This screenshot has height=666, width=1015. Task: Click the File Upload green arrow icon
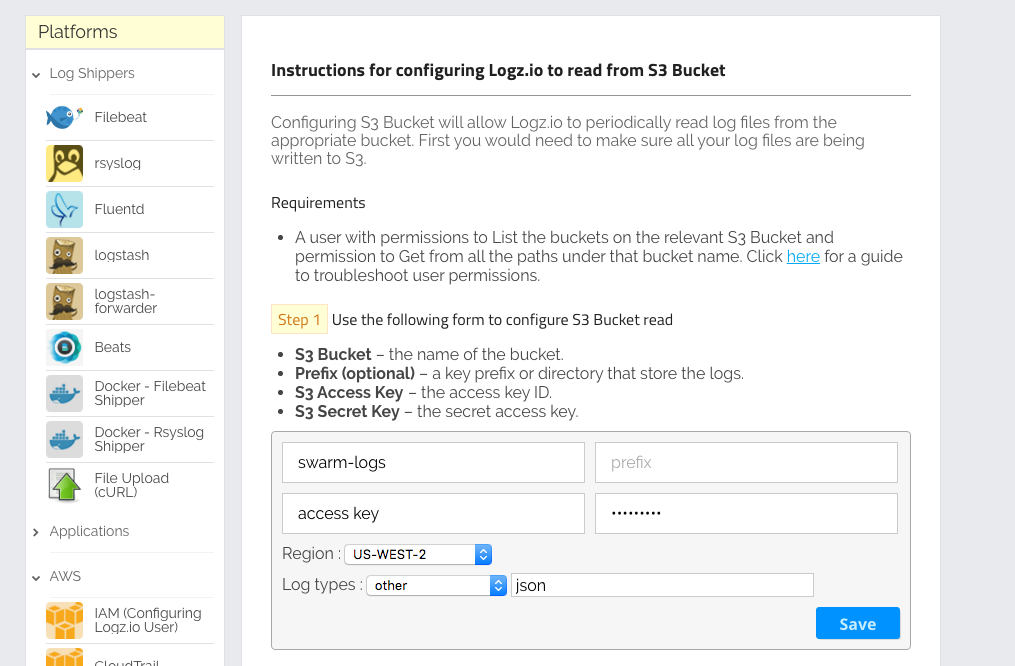pyautogui.click(x=64, y=485)
